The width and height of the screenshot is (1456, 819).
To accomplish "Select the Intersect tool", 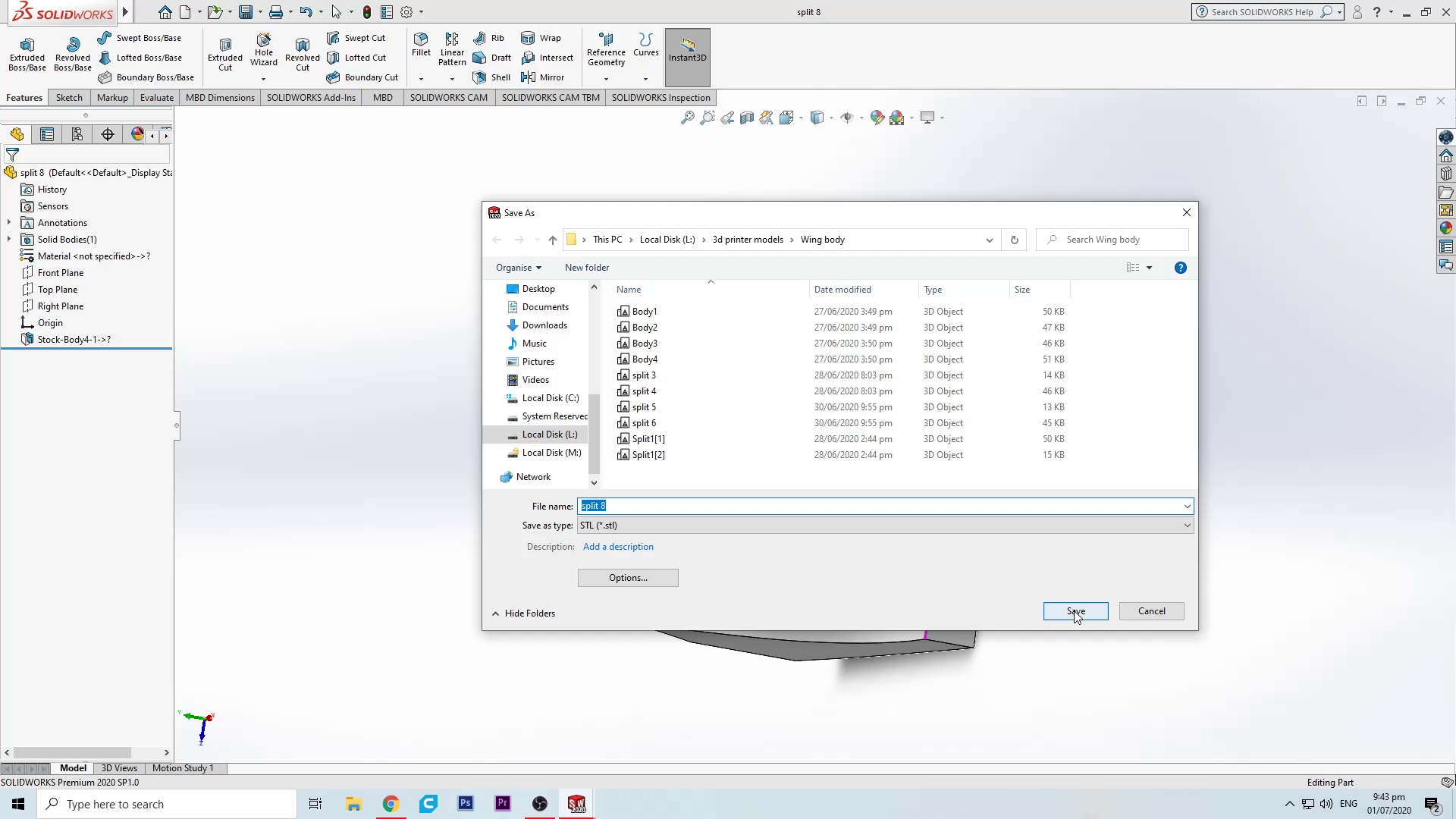I will [x=548, y=58].
